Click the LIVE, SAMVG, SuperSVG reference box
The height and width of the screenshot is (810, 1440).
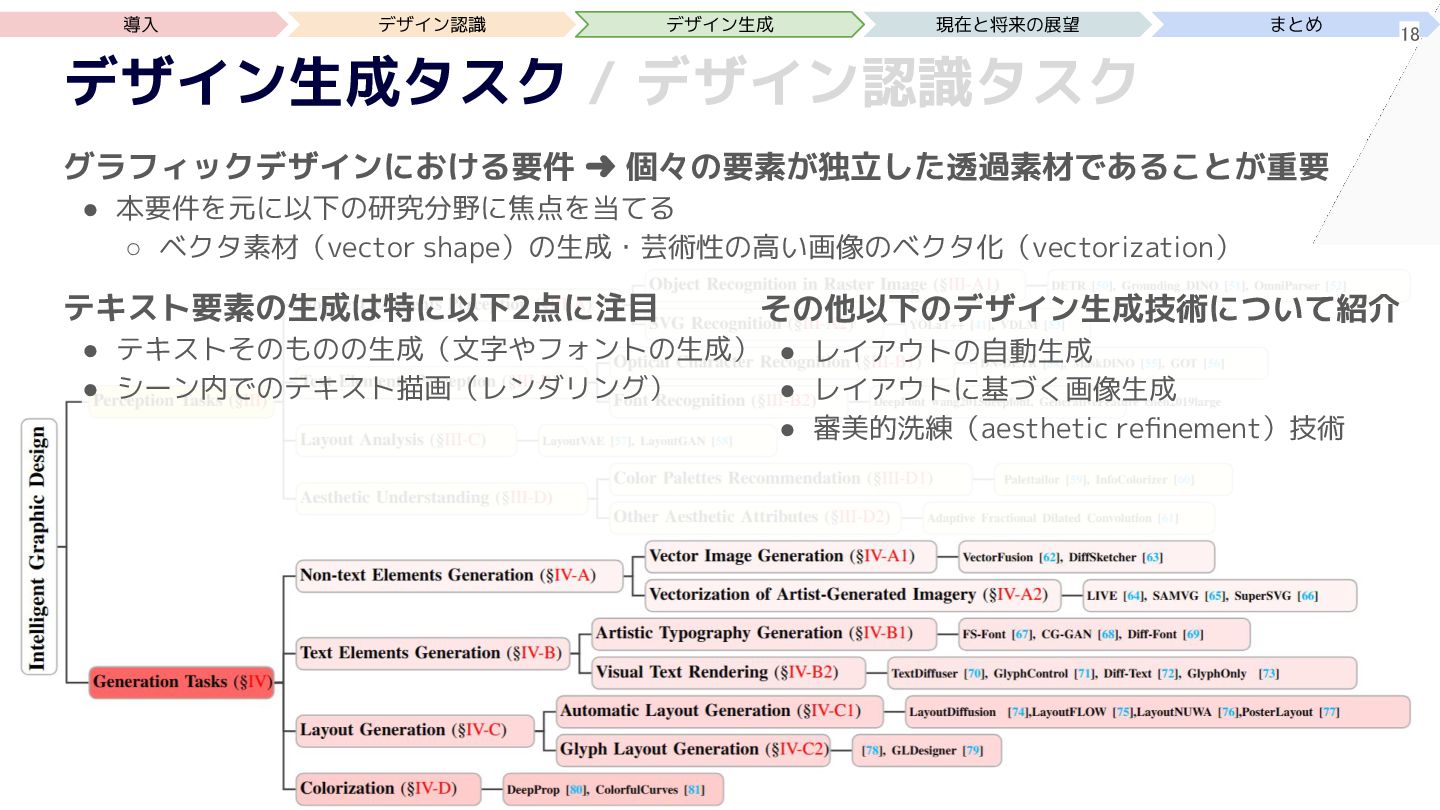click(1221, 596)
